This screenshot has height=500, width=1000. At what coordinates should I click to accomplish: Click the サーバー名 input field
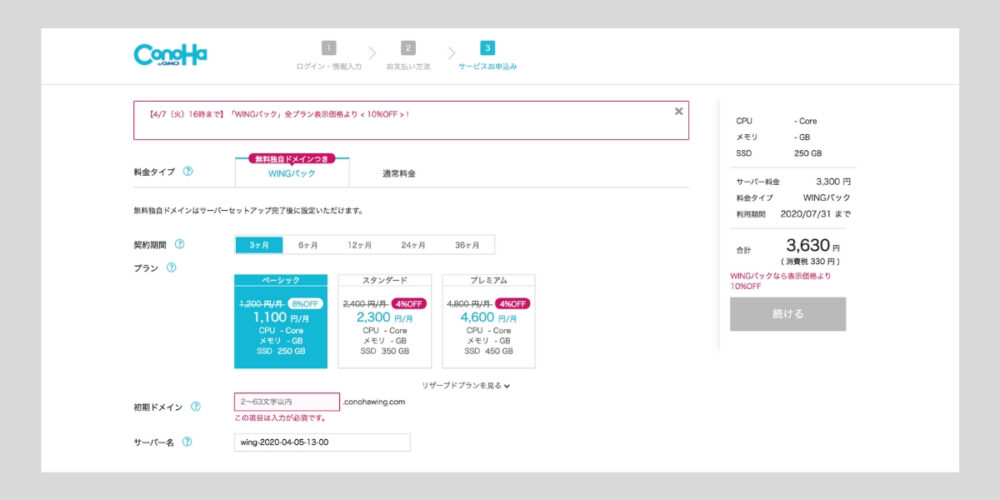pos(322,443)
